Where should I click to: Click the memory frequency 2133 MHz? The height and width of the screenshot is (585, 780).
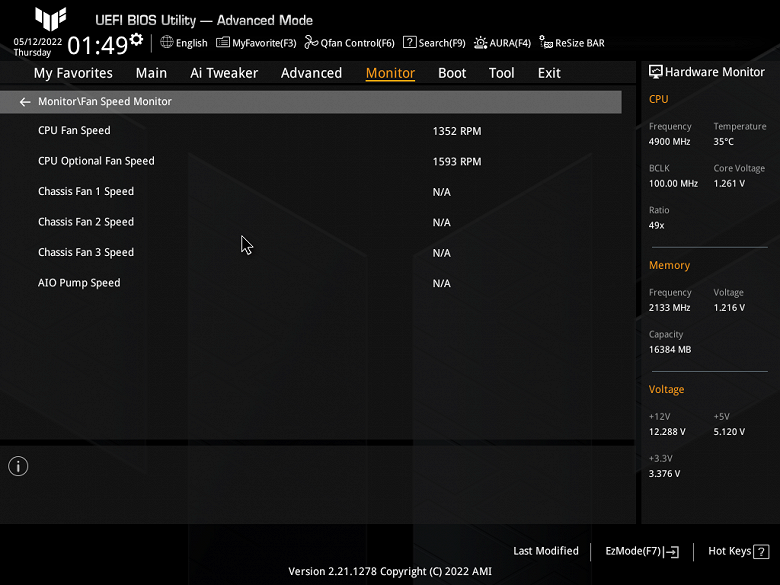(x=669, y=307)
